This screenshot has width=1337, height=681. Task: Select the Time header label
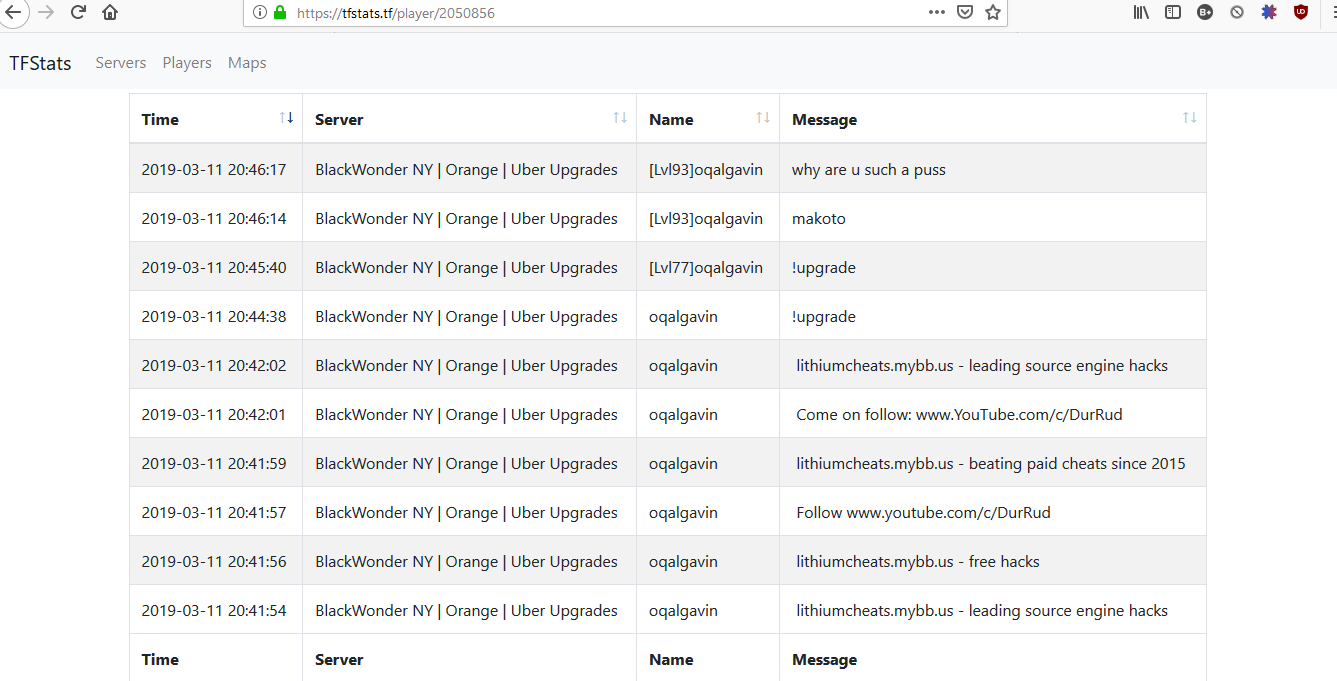[x=160, y=120]
